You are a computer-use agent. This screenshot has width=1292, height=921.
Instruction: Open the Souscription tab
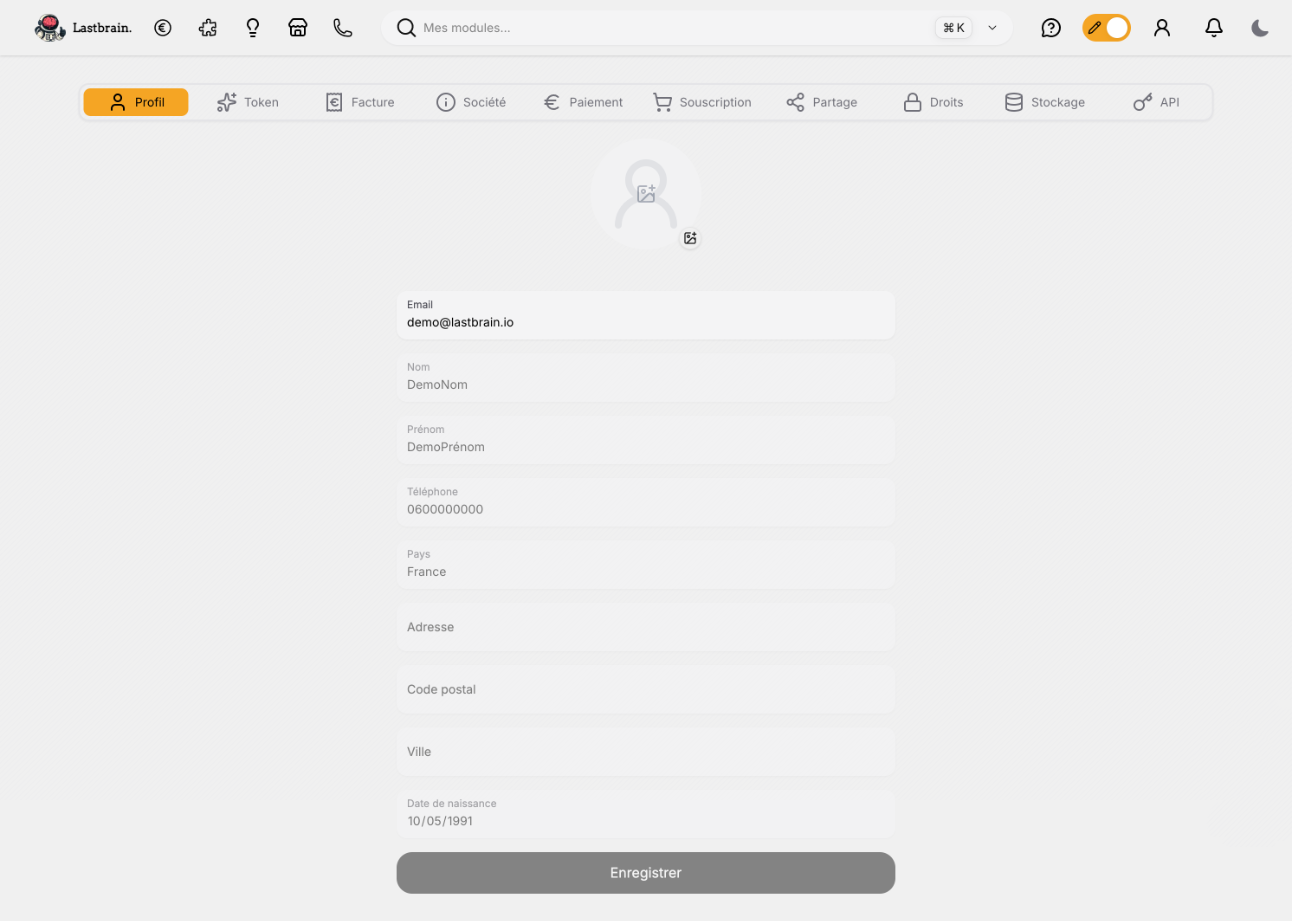click(702, 102)
